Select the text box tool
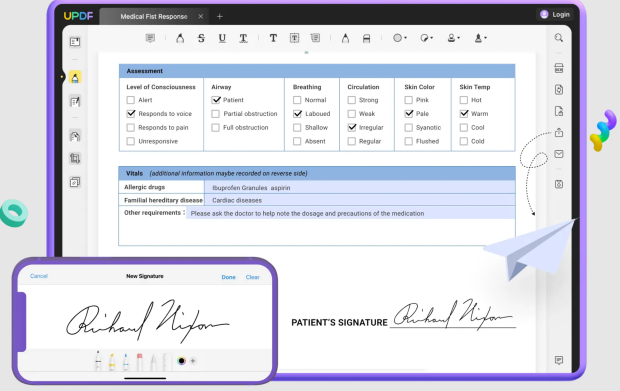Viewport: 620px width, 391px height. (x=294, y=38)
